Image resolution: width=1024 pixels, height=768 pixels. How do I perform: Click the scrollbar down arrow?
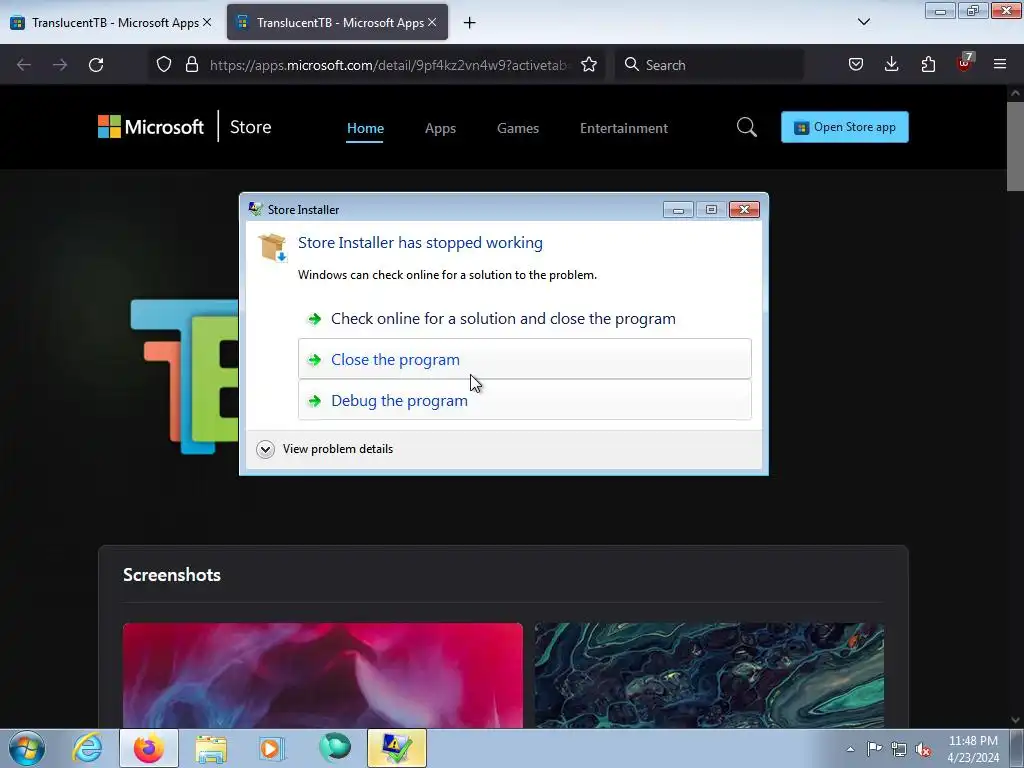[x=1015, y=720]
